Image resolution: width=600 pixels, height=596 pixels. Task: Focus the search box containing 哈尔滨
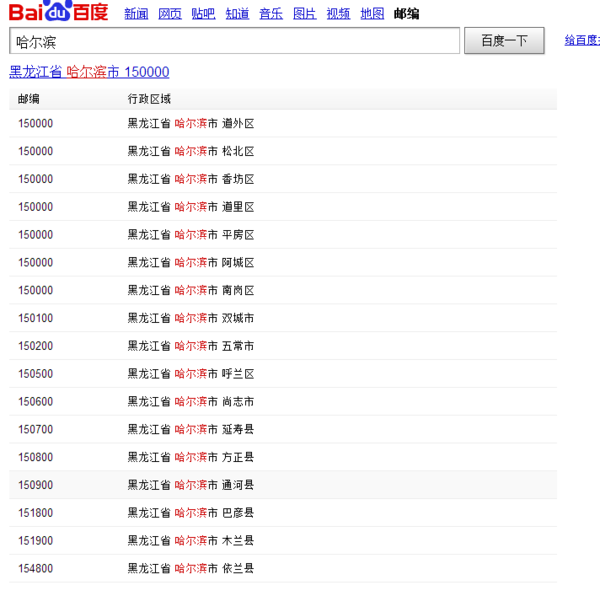(x=235, y=41)
